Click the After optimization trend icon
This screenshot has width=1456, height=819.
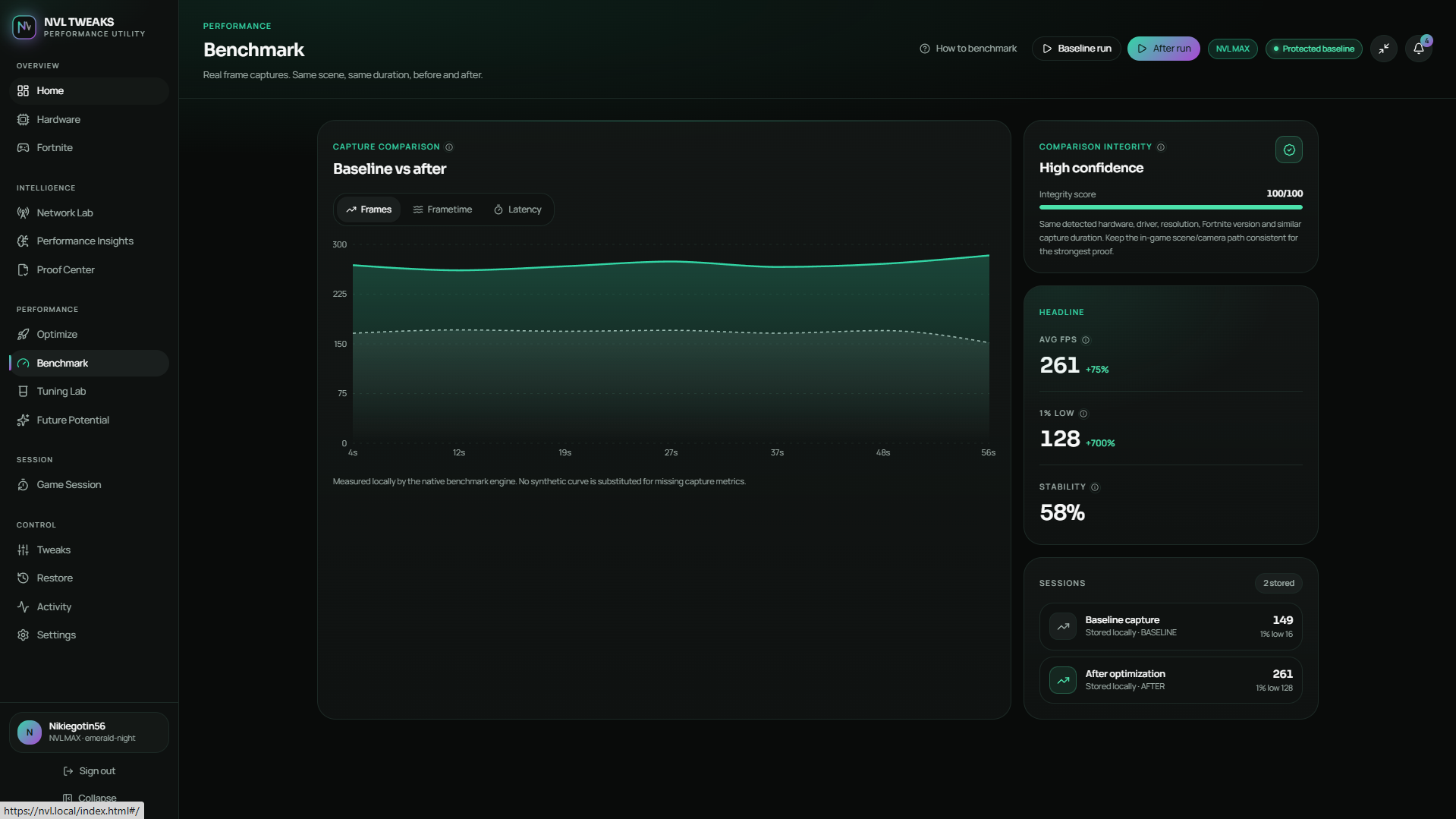[1063, 681]
